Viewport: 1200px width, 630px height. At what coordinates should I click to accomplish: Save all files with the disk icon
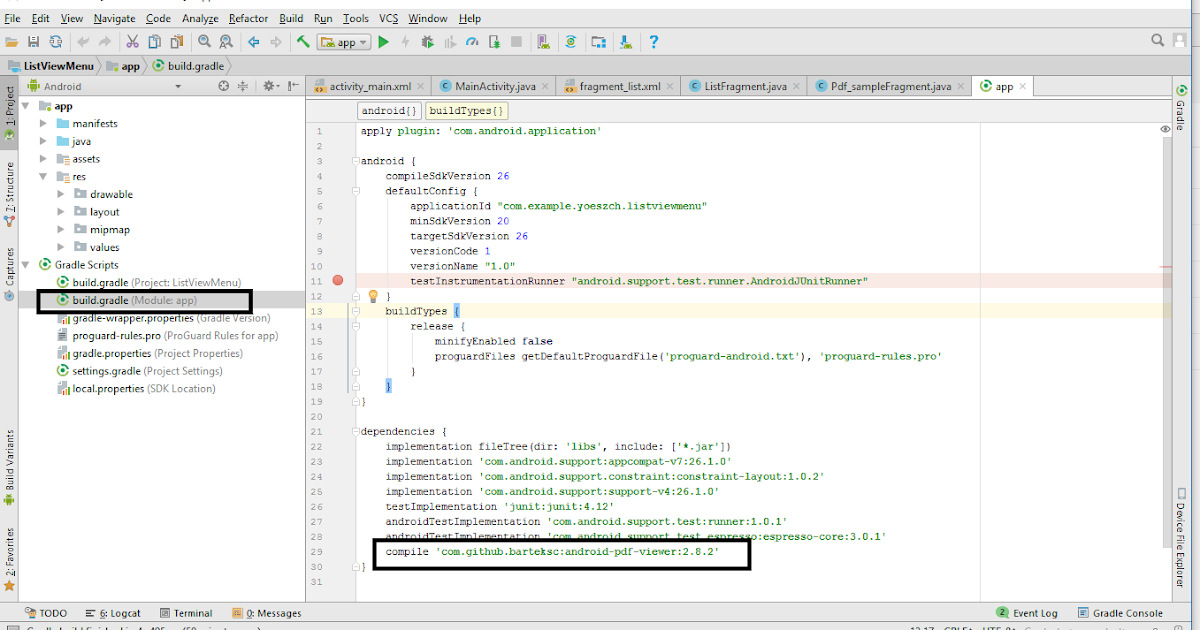(32, 42)
